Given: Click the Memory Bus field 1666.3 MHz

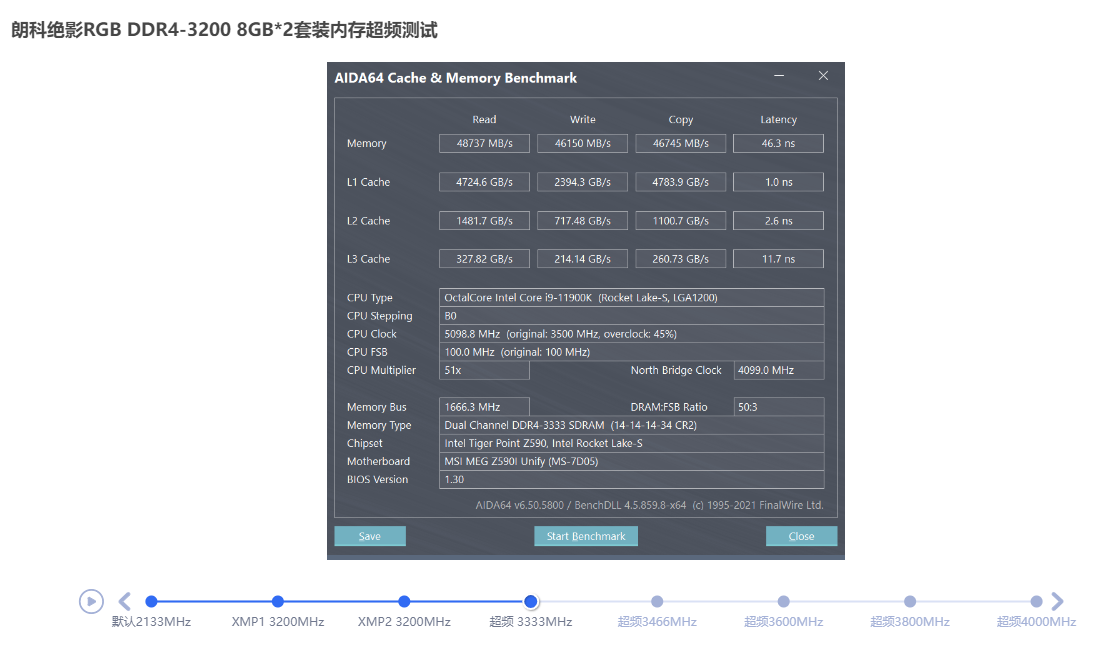Looking at the screenshot, I should (x=484, y=407).
